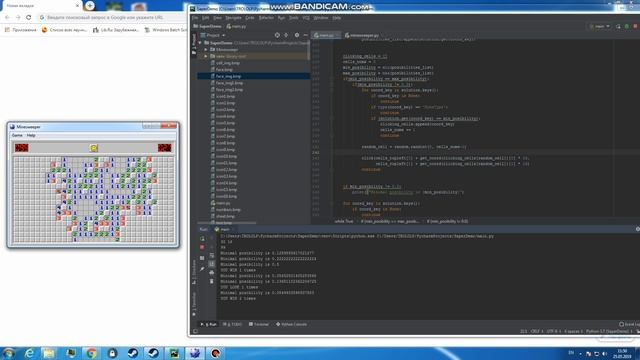Open the VCS menu in PyCharm
Screen dimensions: 640x360
(x=306, y=18)
